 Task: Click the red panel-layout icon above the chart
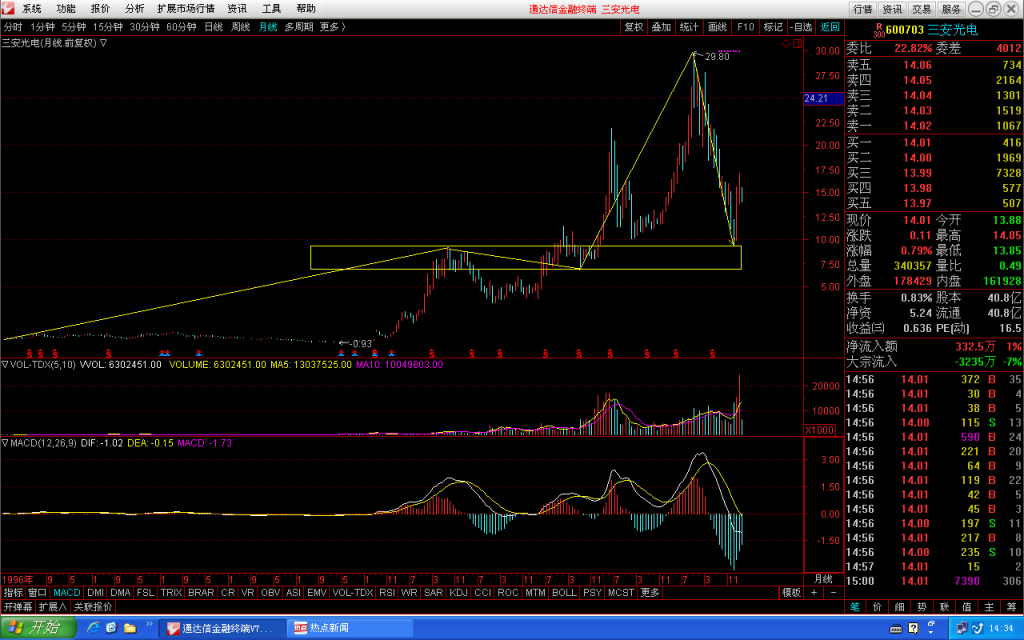pos(797,44)
